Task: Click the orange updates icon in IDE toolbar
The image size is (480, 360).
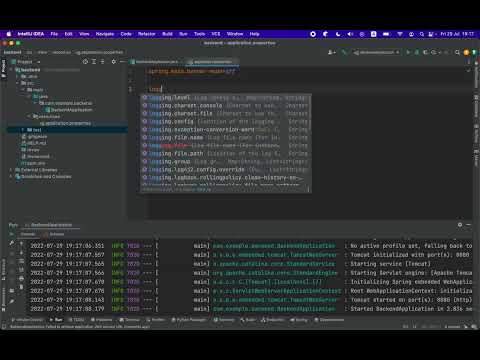Action: [x=466, y=52]
